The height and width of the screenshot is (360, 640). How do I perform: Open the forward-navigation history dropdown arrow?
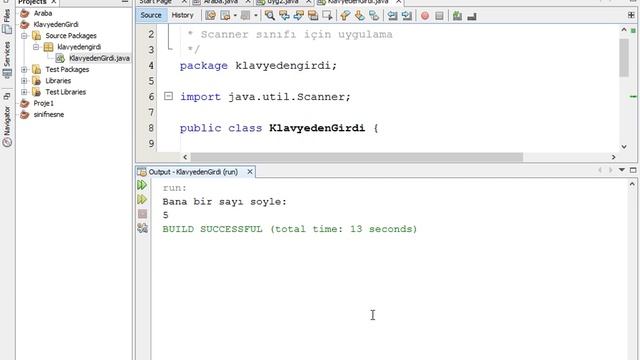tap(256, 16)
